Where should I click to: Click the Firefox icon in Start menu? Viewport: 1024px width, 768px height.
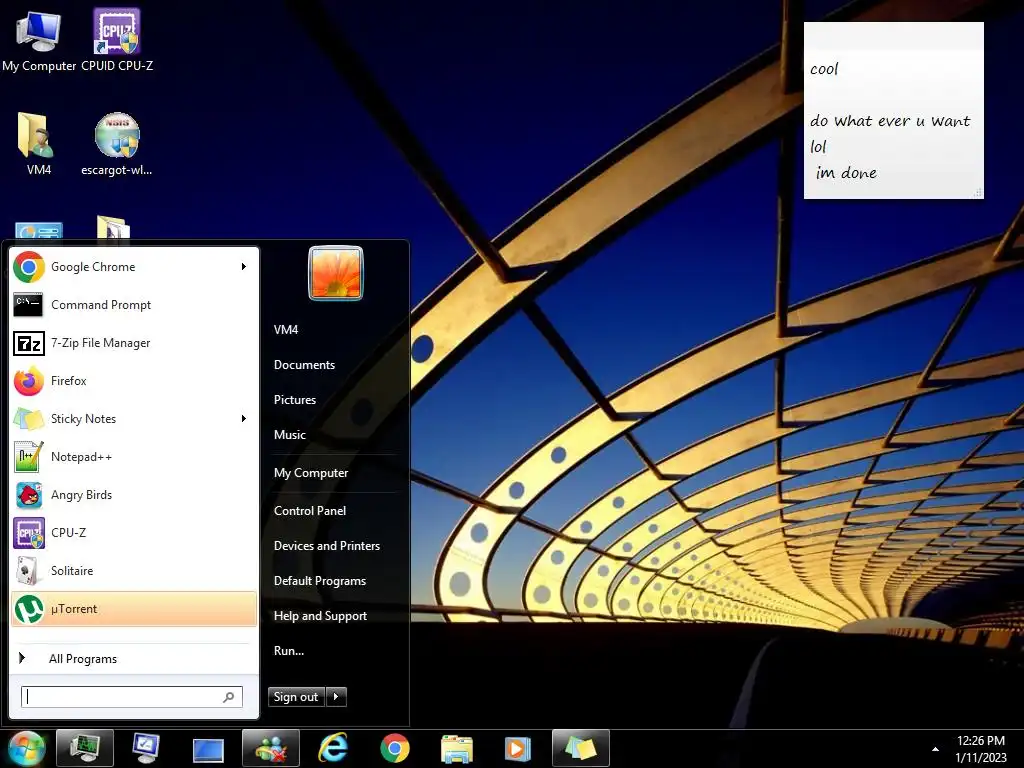(29, 381)
